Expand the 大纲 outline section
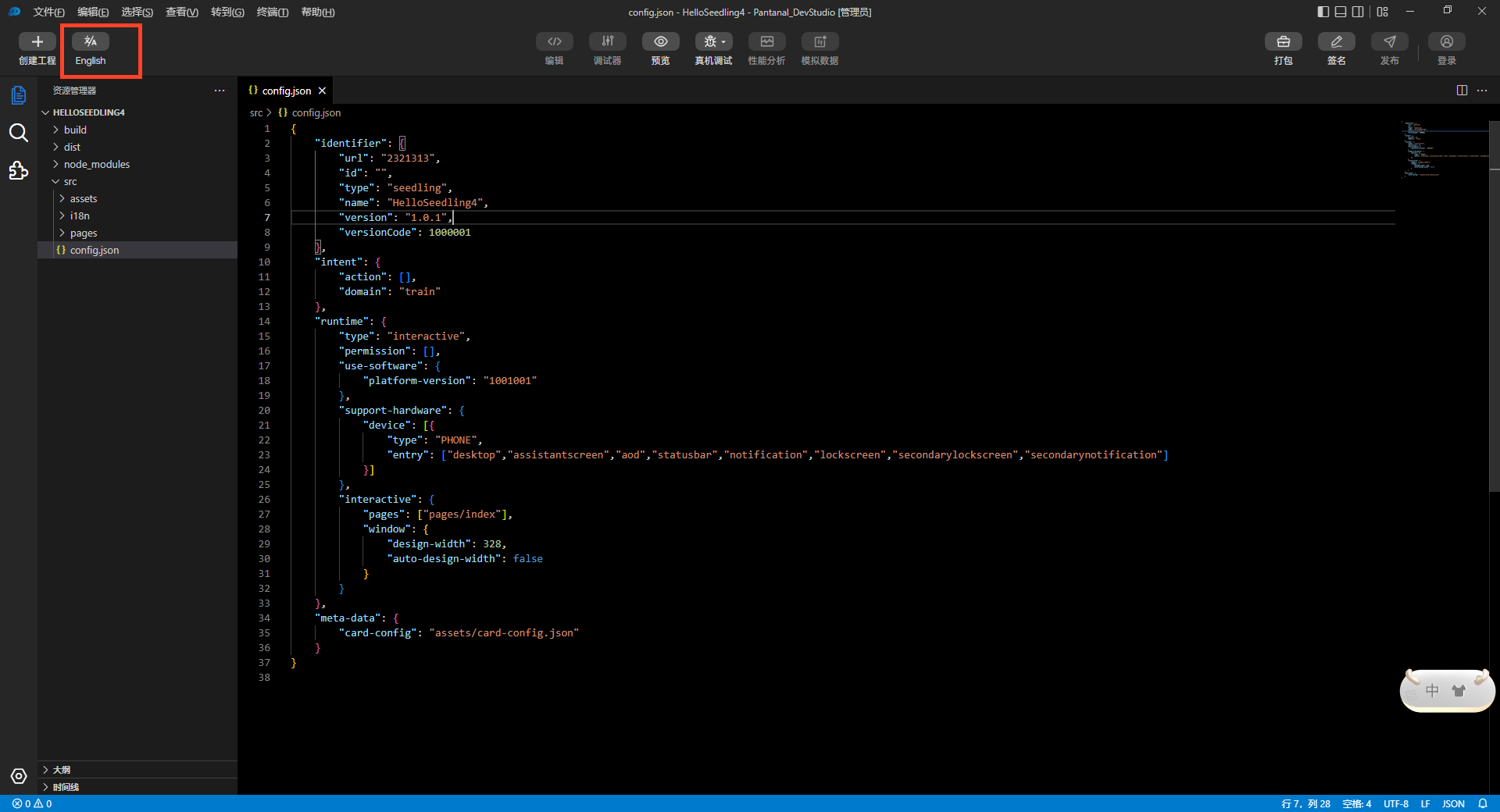This screenshot has height=812, width=1500. coord(137,770)
